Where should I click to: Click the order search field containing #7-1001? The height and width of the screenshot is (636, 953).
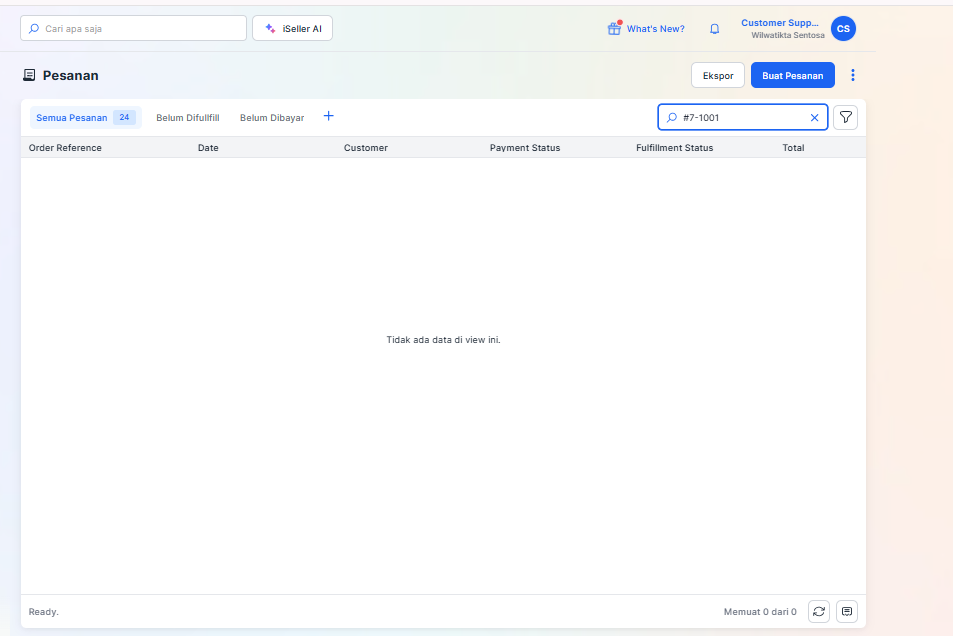tap(740, 118)
